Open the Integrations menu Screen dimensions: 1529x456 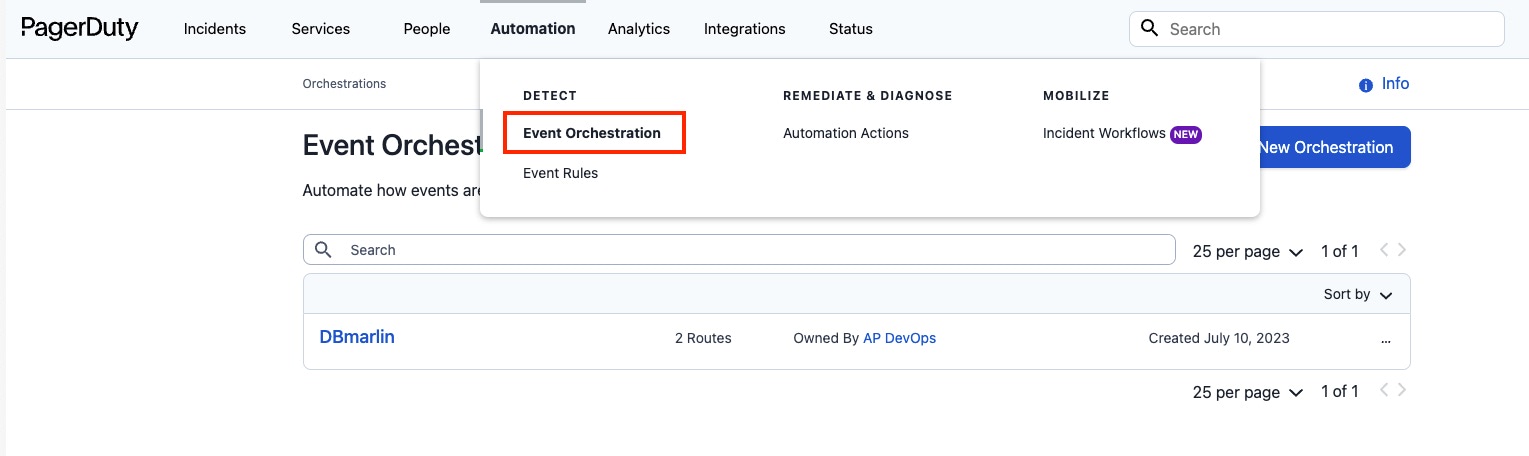(x=745, y=29)
